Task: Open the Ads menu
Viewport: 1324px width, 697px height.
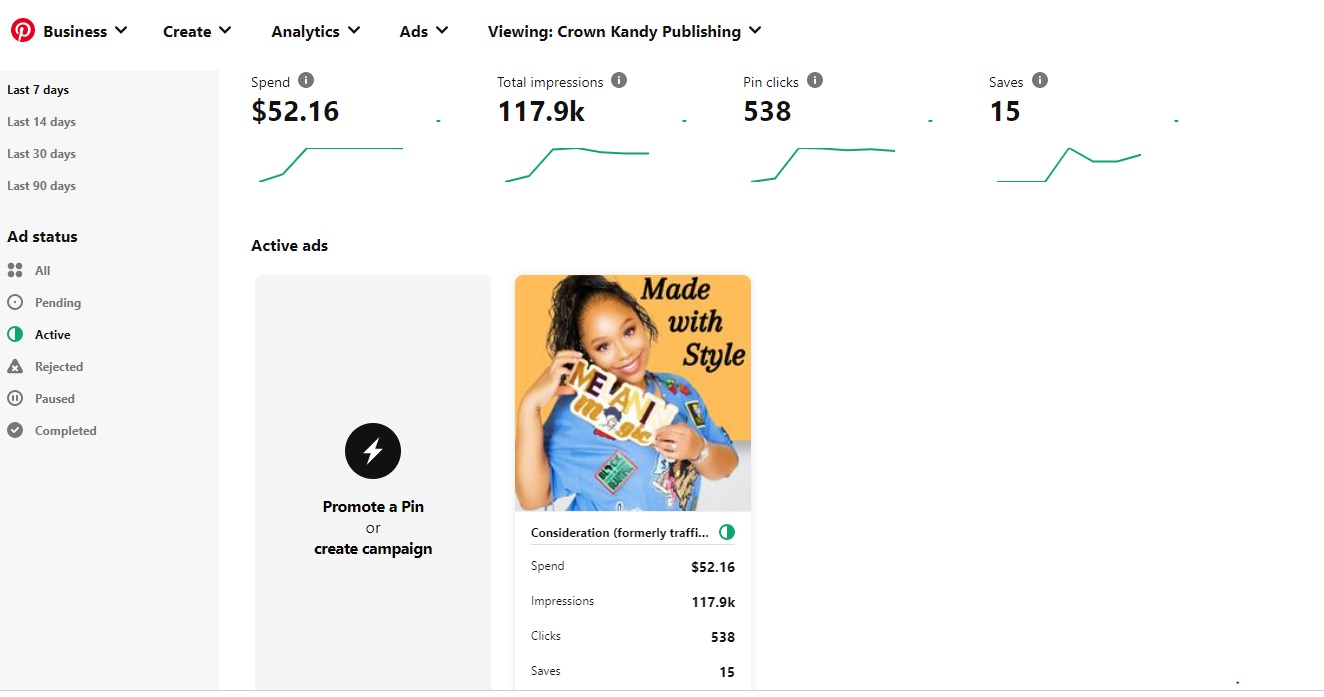Action: (x=424, y=31)
